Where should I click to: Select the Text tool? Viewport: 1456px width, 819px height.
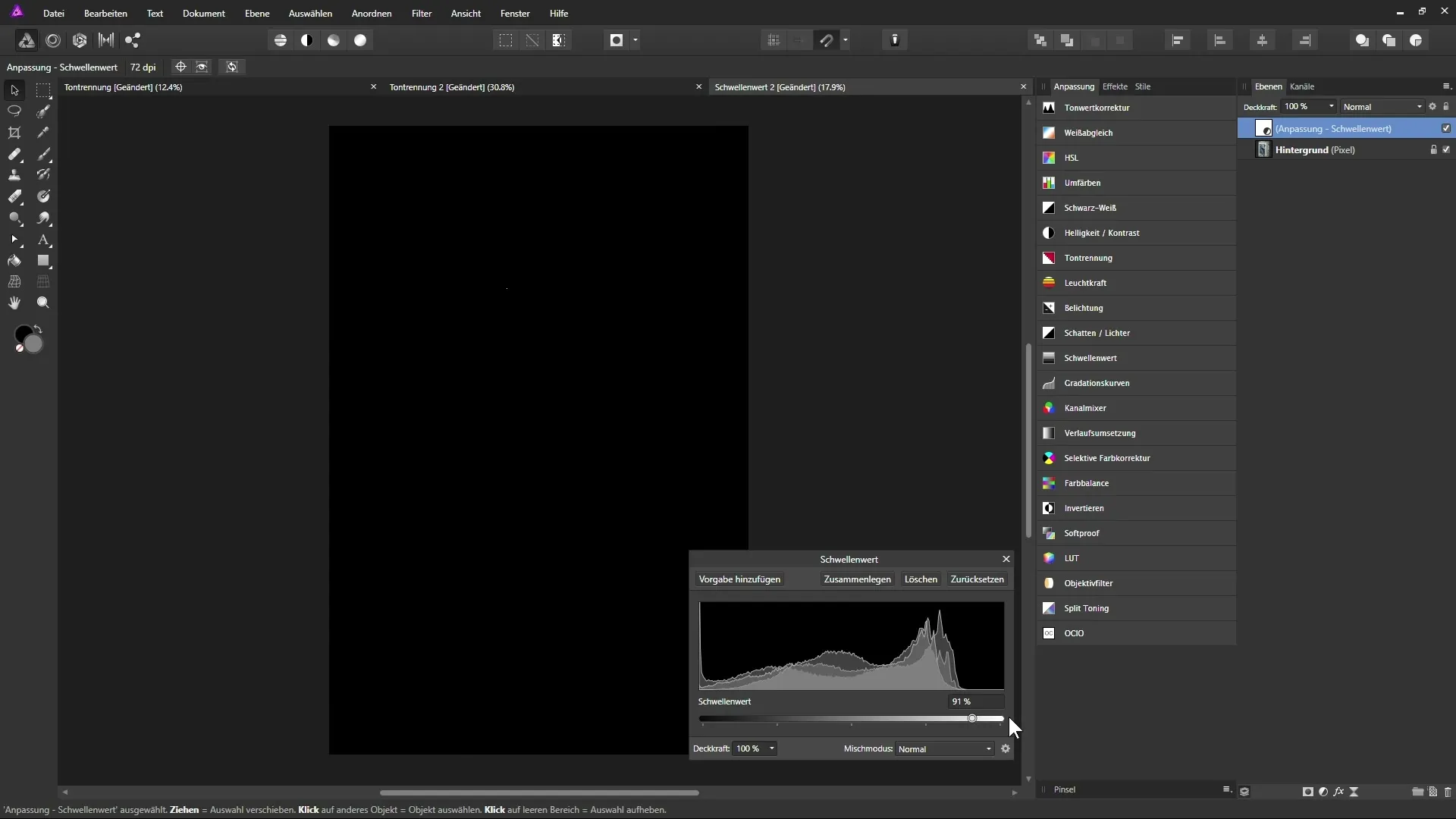[x=43, y=240]
